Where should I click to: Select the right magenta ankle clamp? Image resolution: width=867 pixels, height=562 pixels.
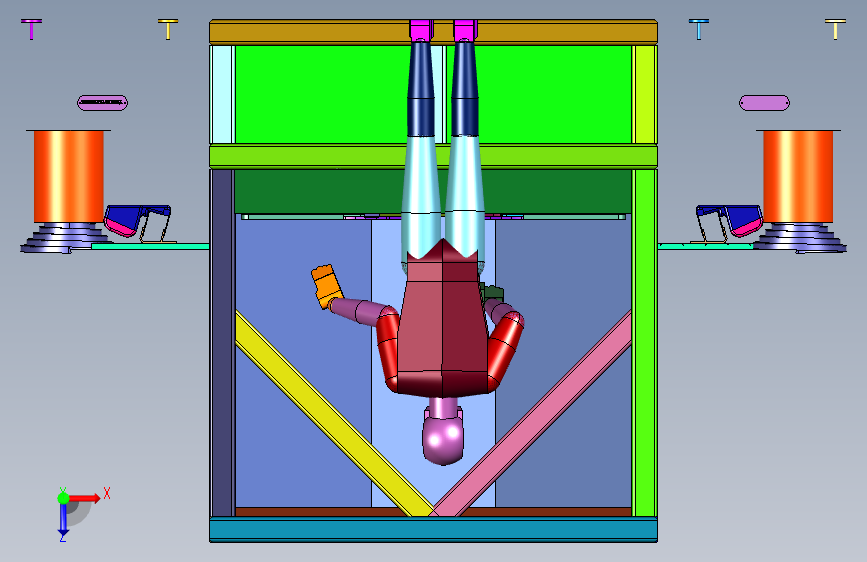[x=465, y=30]
